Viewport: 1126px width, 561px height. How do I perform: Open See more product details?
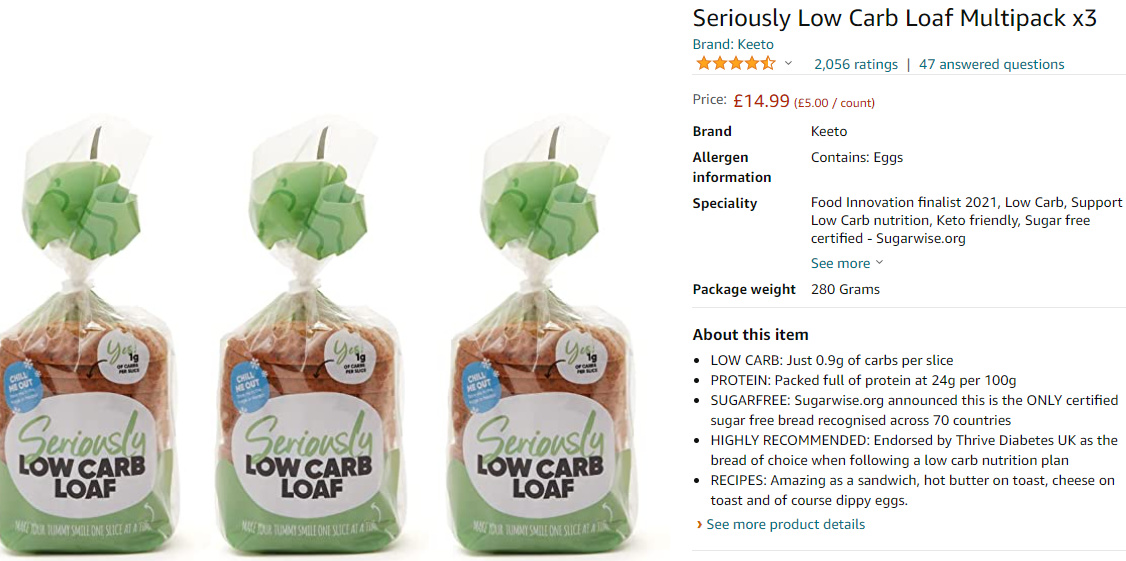tap(785, 524)
